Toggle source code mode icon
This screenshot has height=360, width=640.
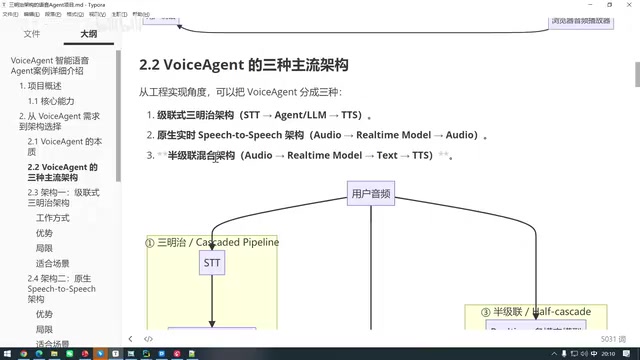pos(148,339)
